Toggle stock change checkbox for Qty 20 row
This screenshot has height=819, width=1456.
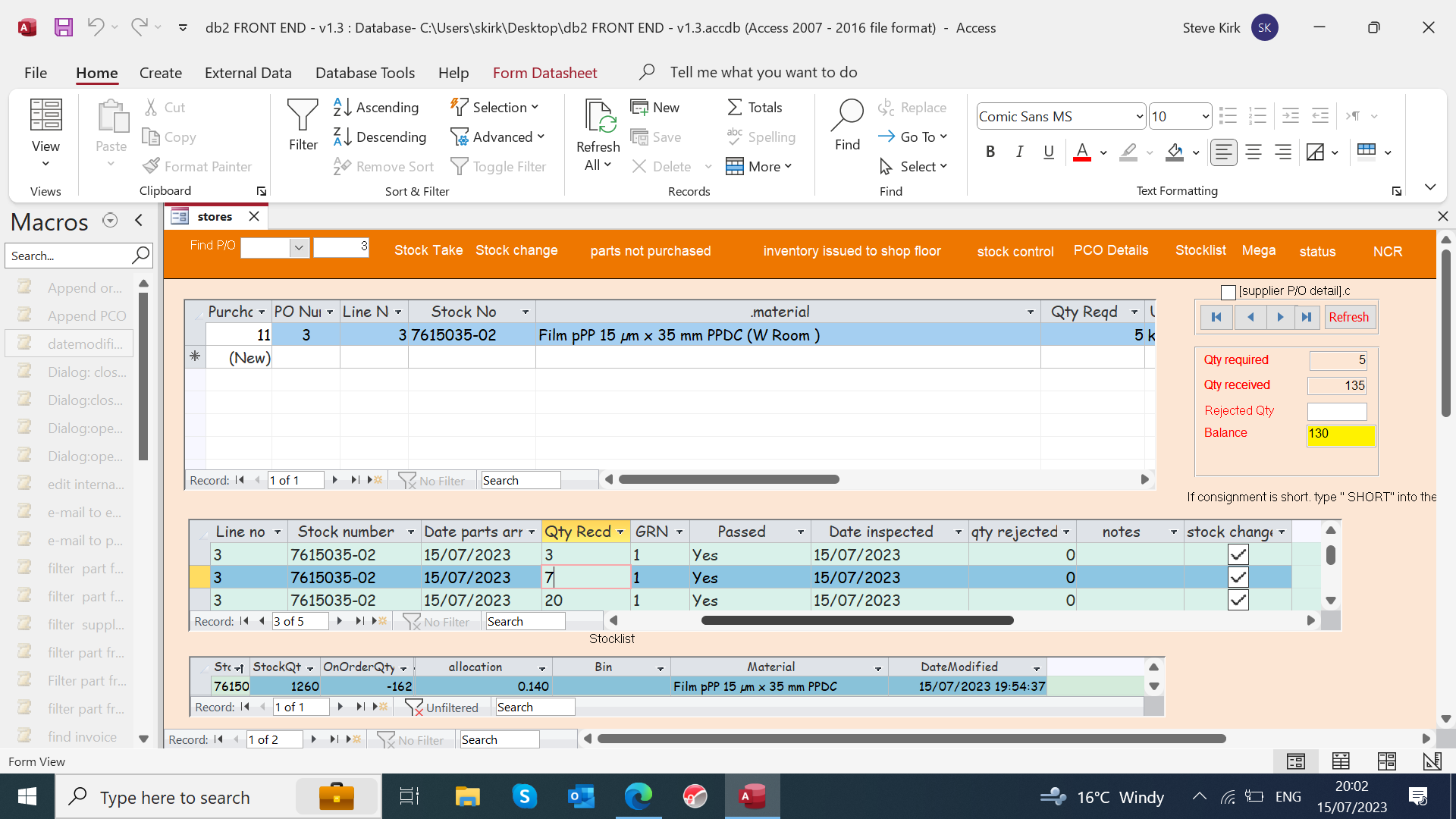pos(1238,600)
